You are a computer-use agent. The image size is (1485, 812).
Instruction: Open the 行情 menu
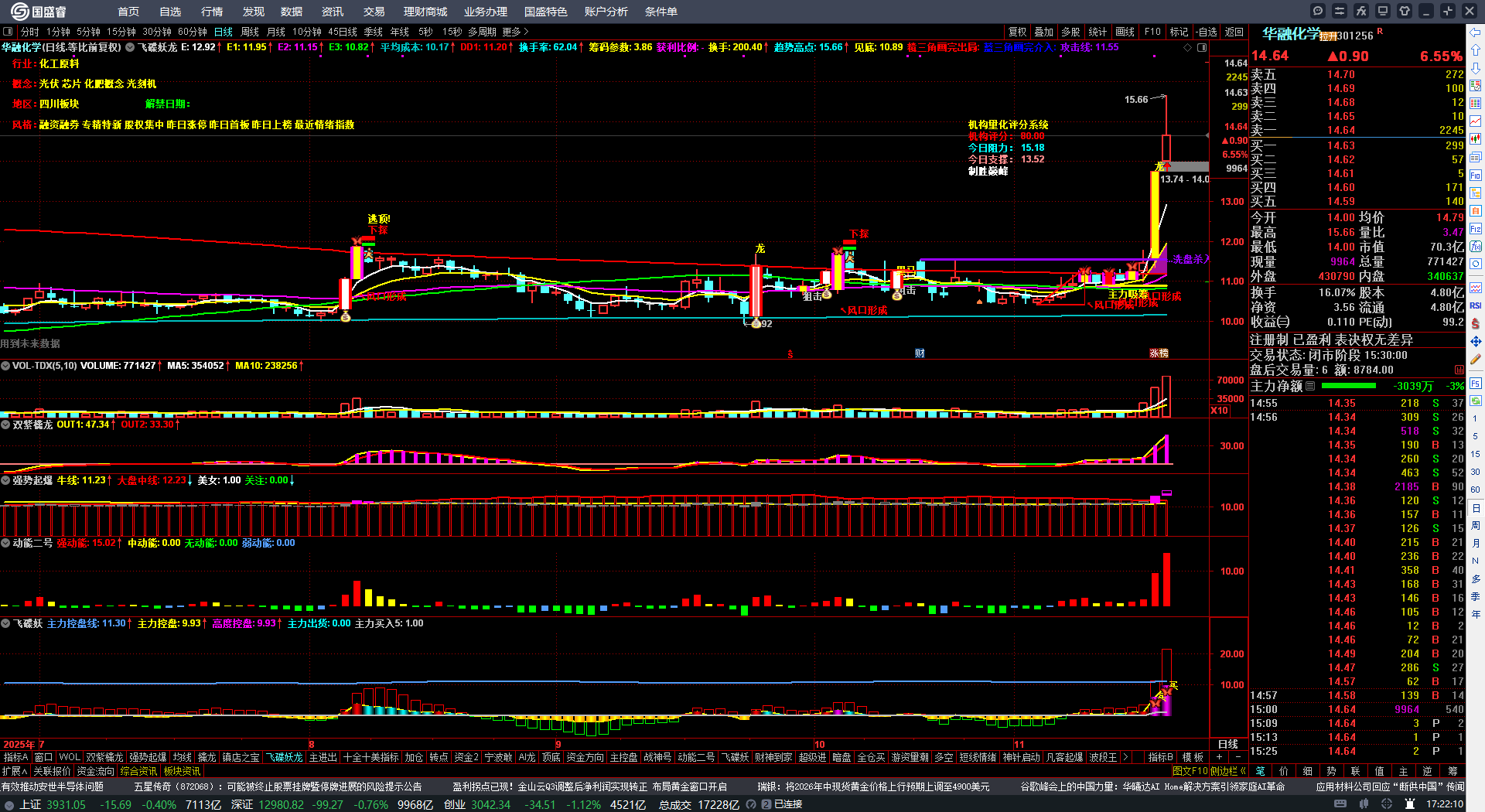click(212, 12)
